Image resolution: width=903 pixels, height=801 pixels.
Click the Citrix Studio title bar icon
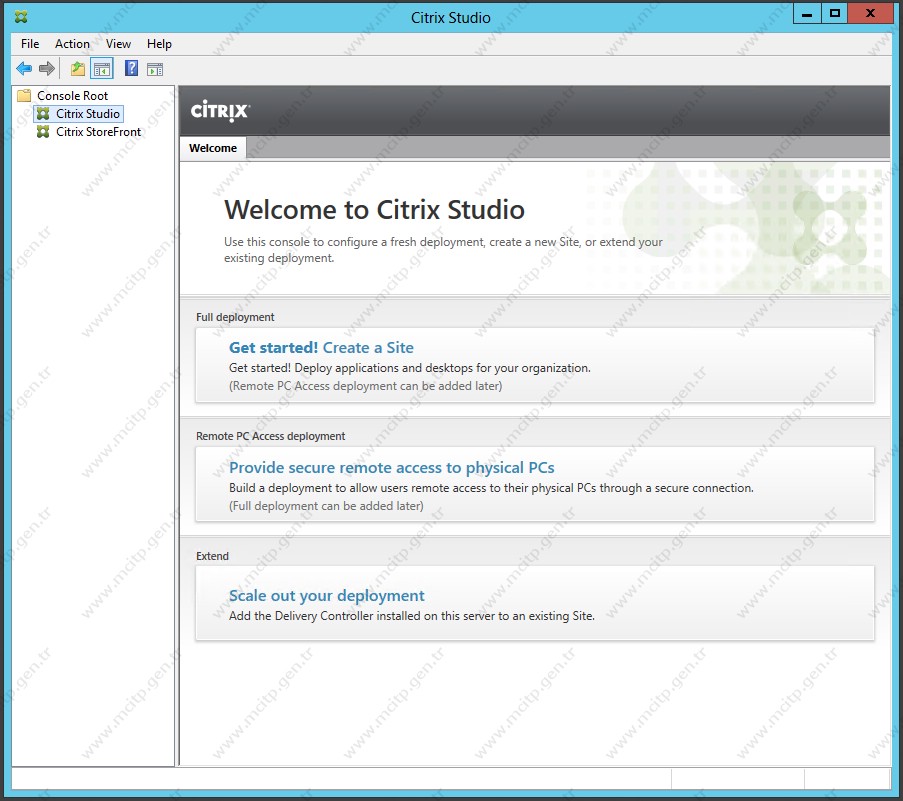21,17
